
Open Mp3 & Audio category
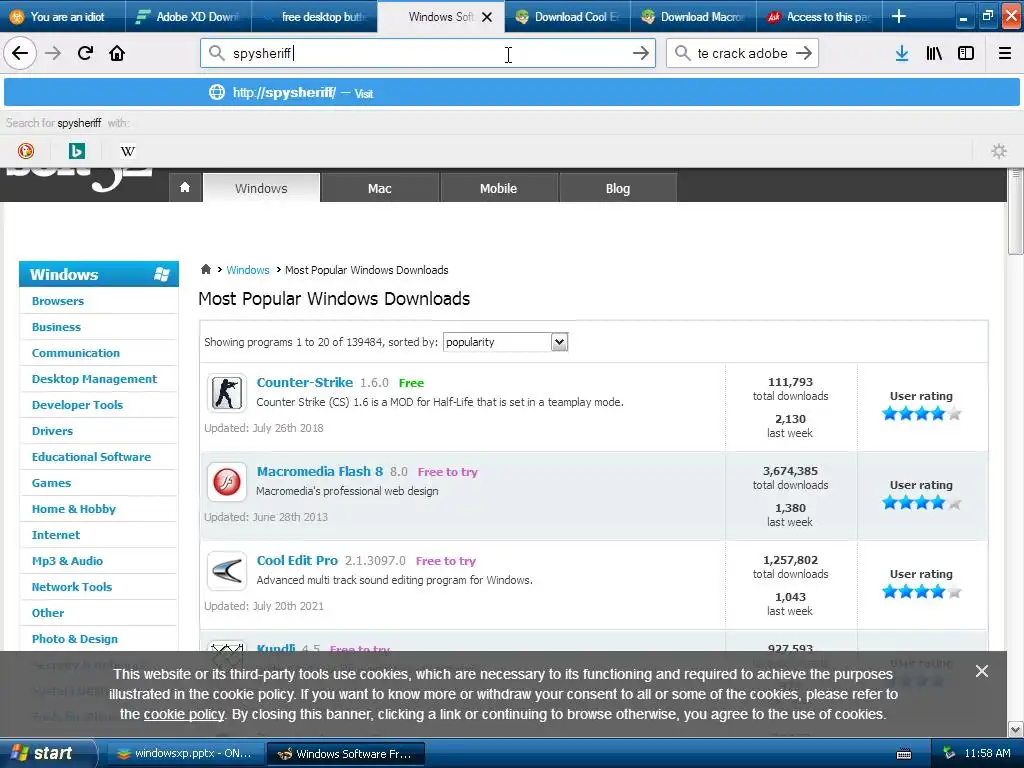(67, 561)
